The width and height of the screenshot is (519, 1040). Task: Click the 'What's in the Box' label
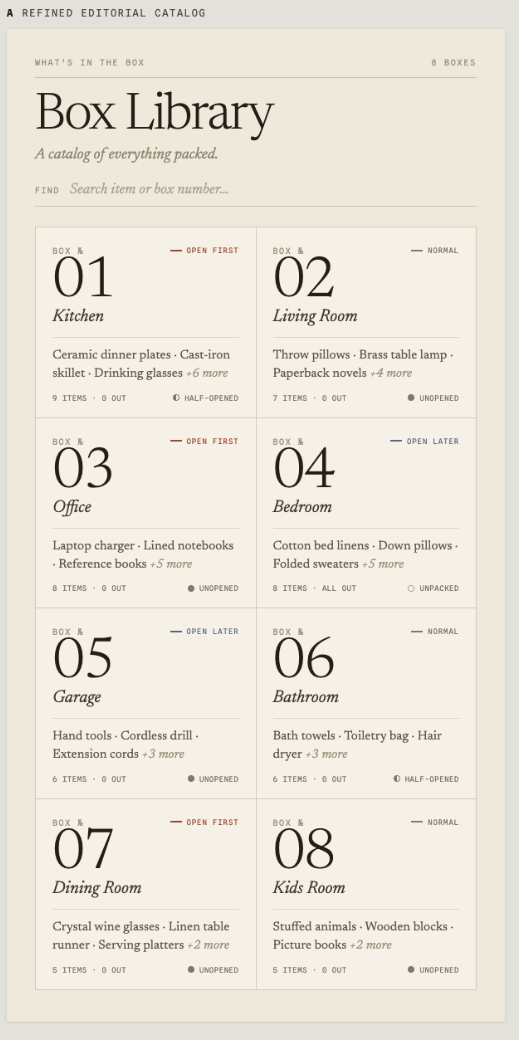(x=90, y=63)
